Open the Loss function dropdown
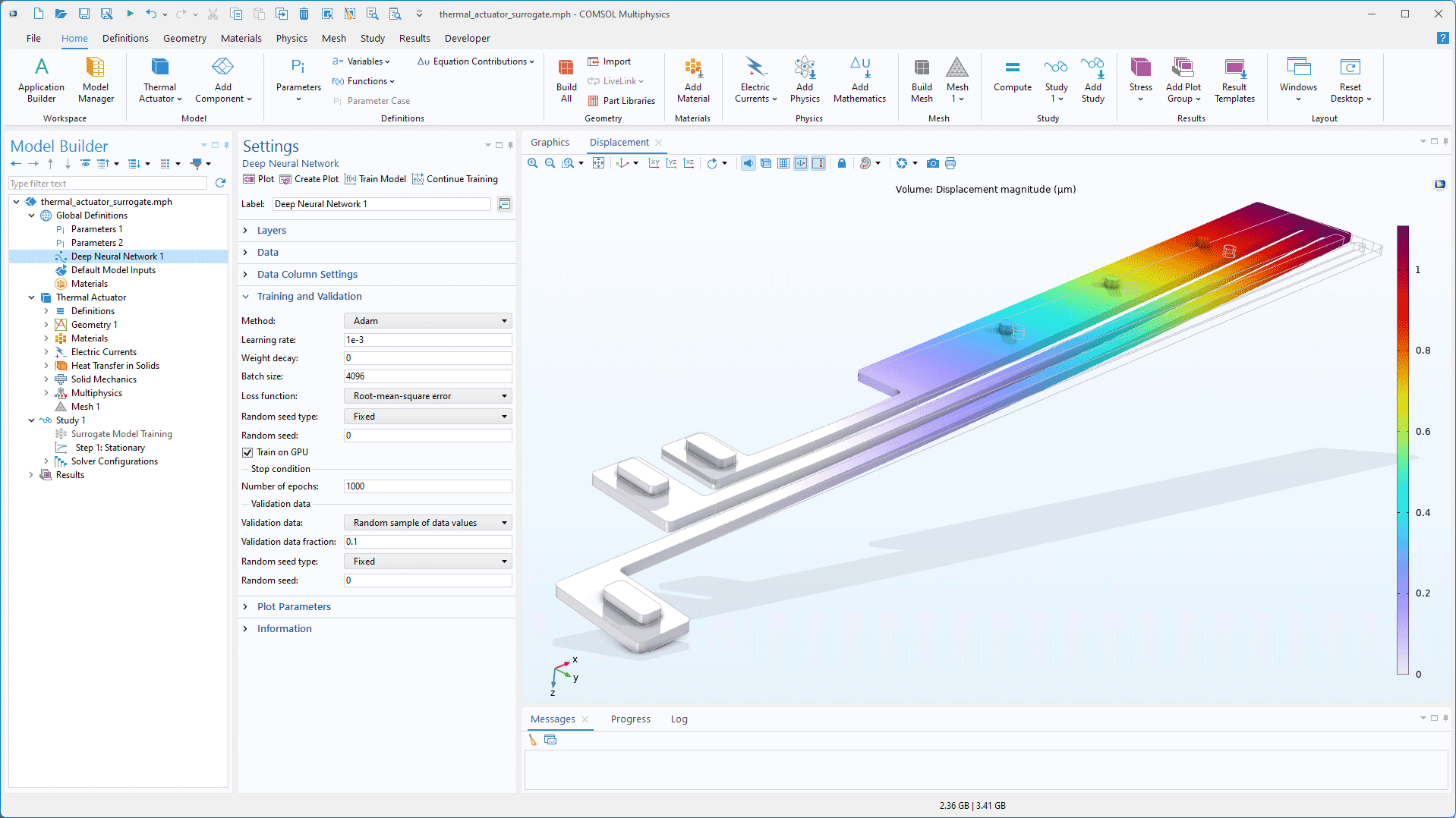Viewport: 1456px width, 818px height. point(428,396)
